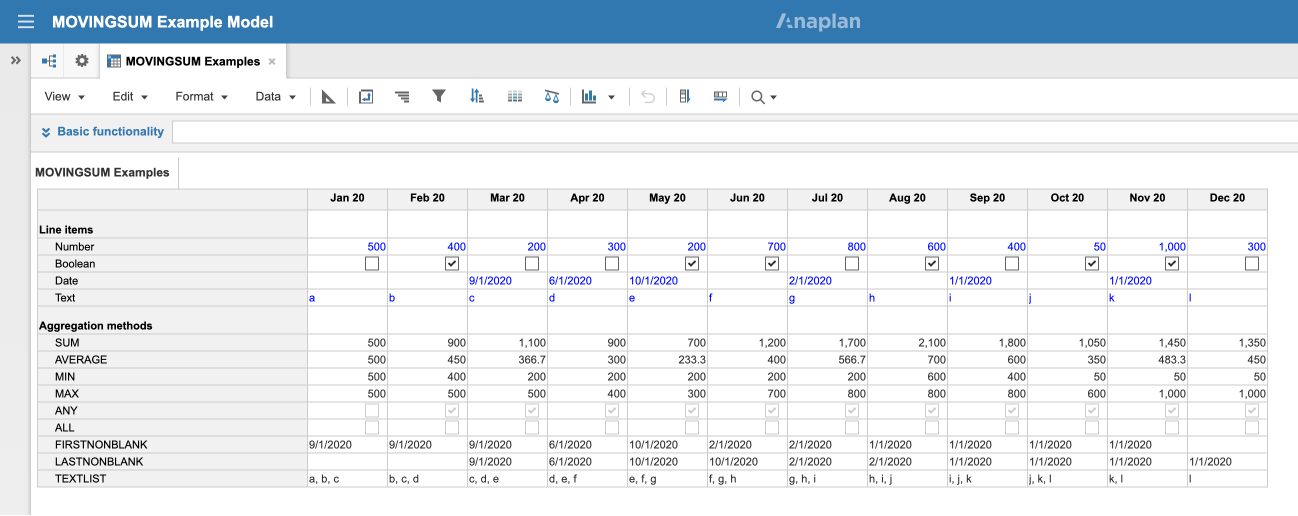
Task: Close the MOVINGSUM Examples tab
Action: [x=272, y=62]
